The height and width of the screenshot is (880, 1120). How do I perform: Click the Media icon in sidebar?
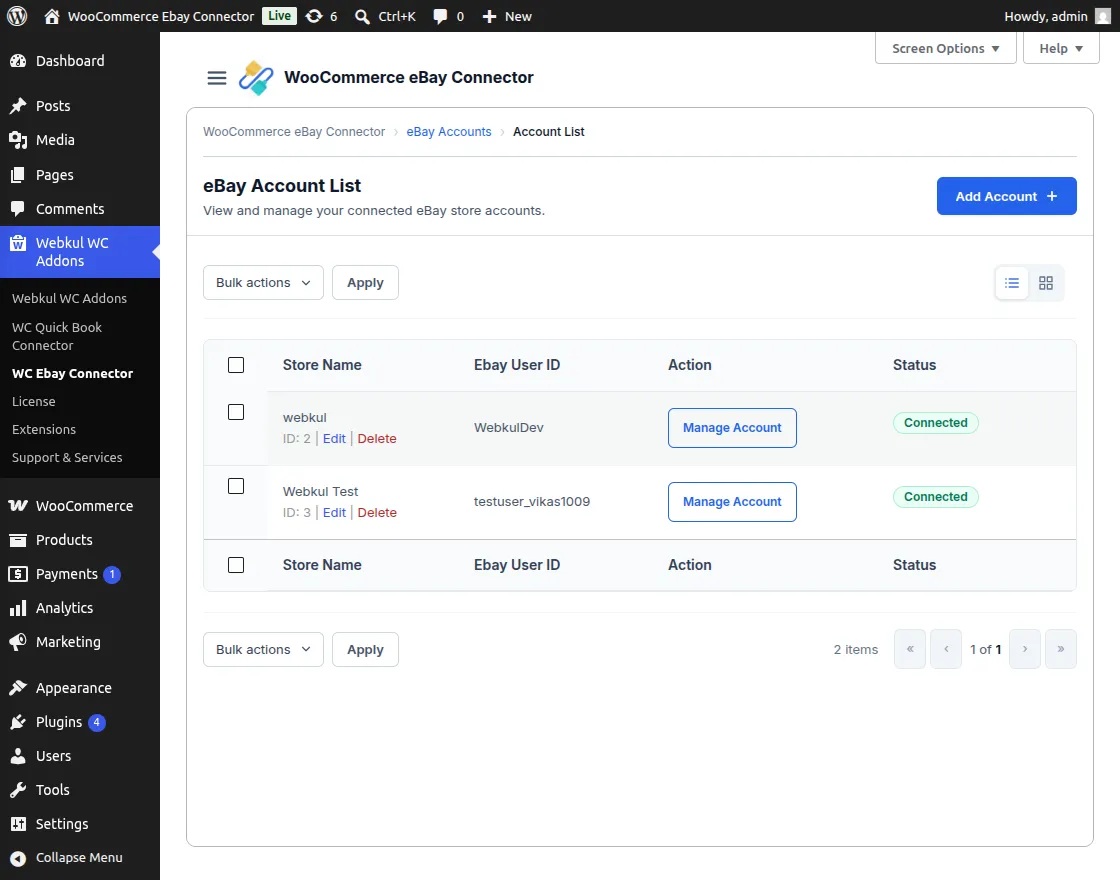[x=18, y=140]
